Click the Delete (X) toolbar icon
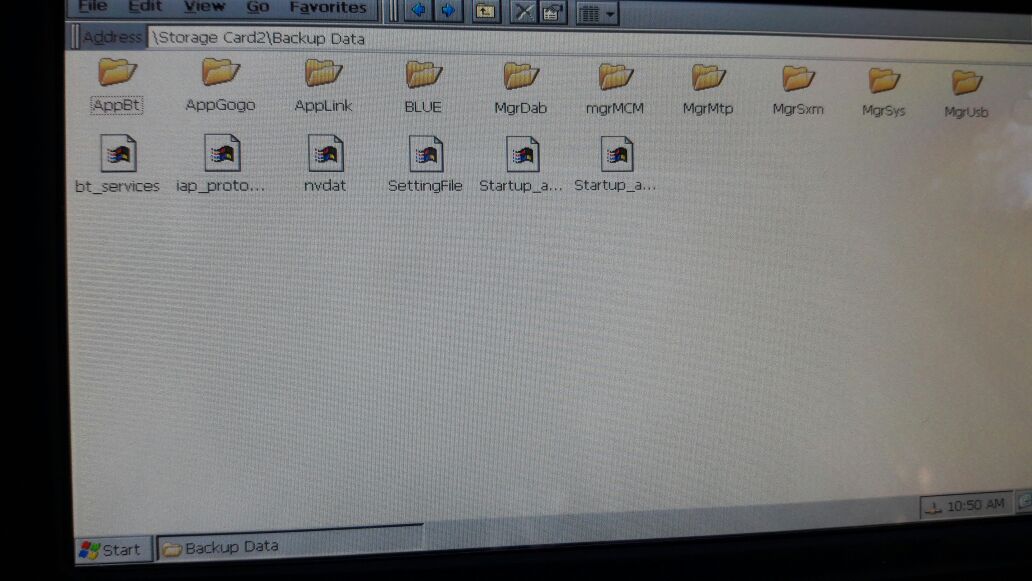 pyautogui.click(x=523, y=12)
